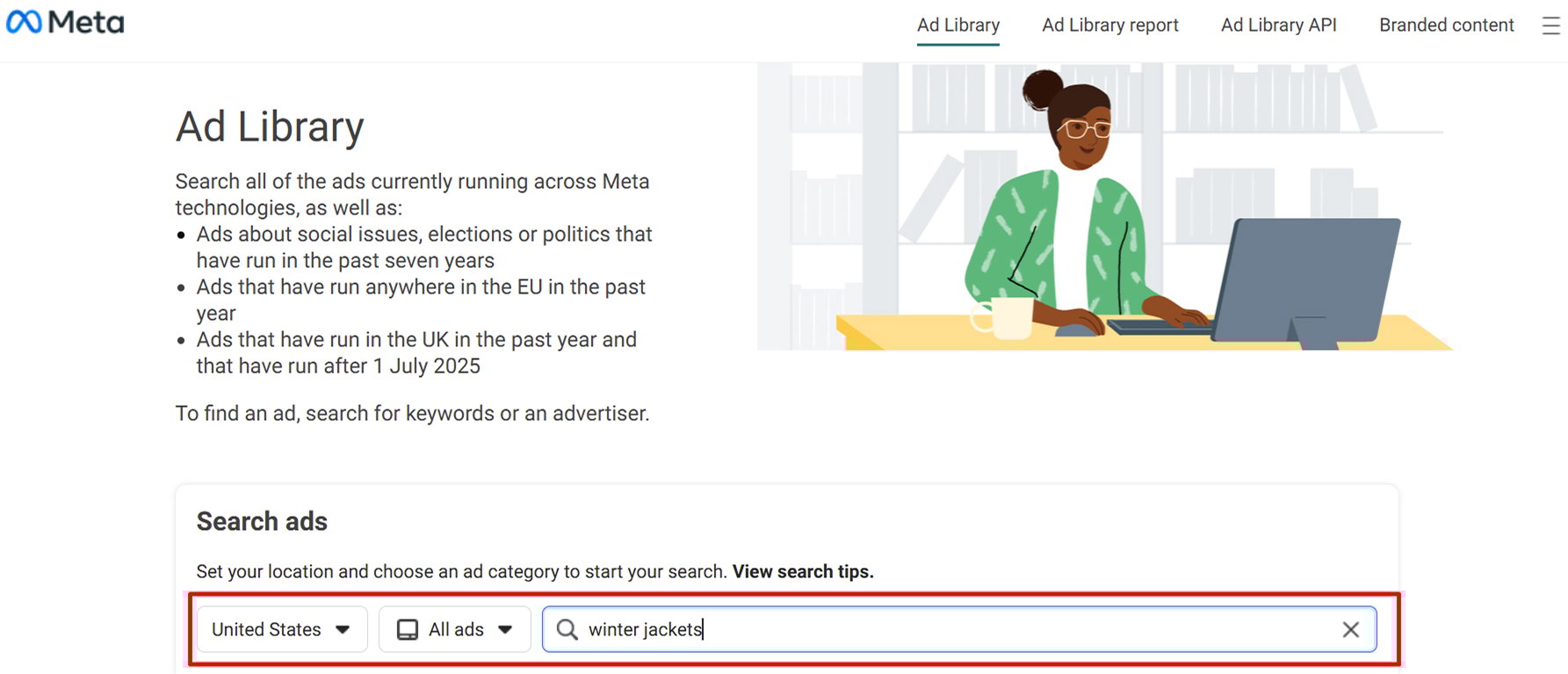Expand the All ads category selector
Viewport: 1568px width, 674px height.
(x=454, y=629)
